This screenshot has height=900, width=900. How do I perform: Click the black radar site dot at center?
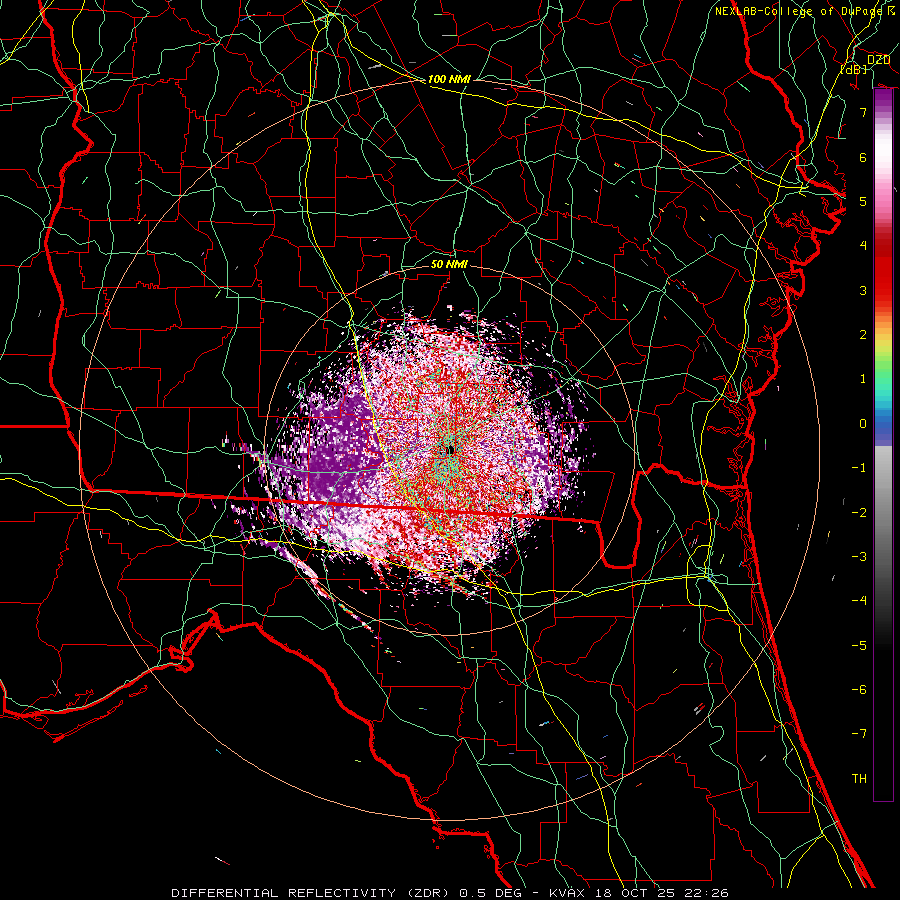point(451,451)
